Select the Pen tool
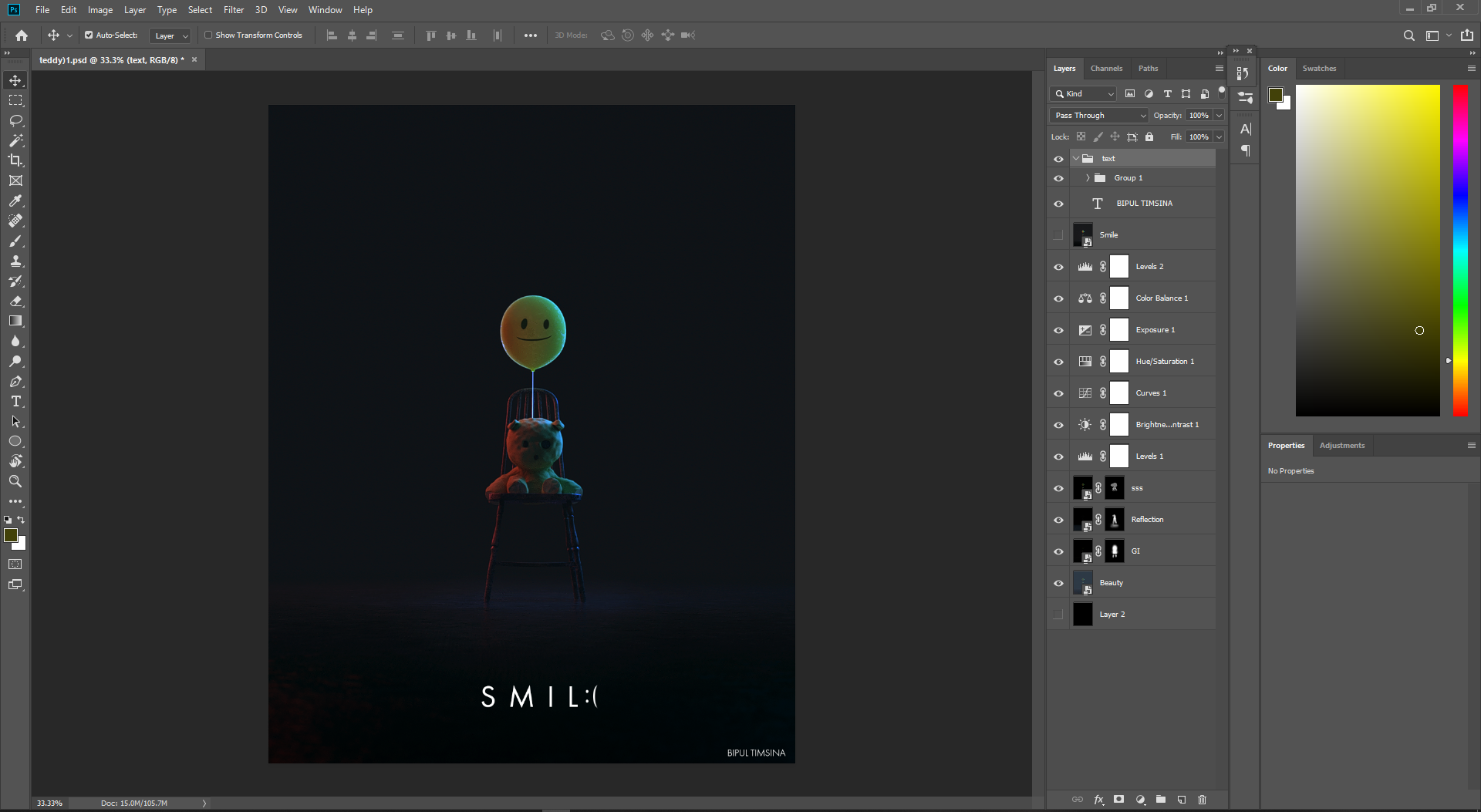The width and height of the screenshot is (1481, 812). click(15, 381)
